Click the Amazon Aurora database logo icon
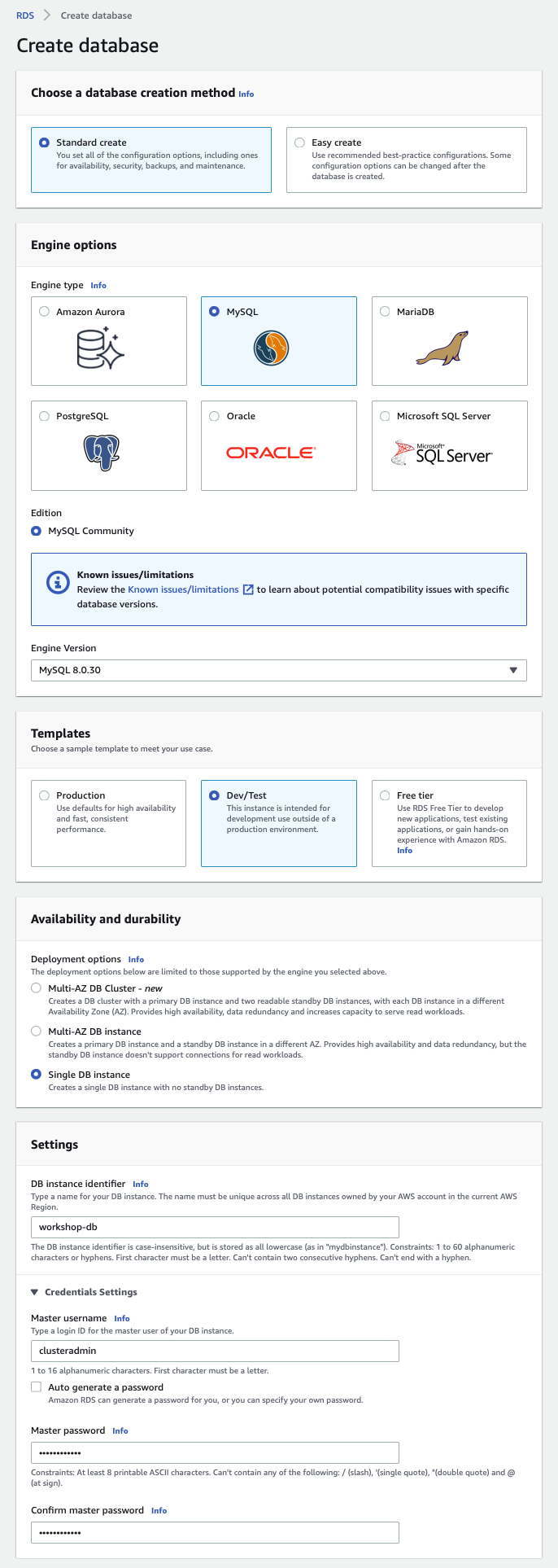This screenshot has height=1568, width=558. pyautogui.click(x=100, y=349)
